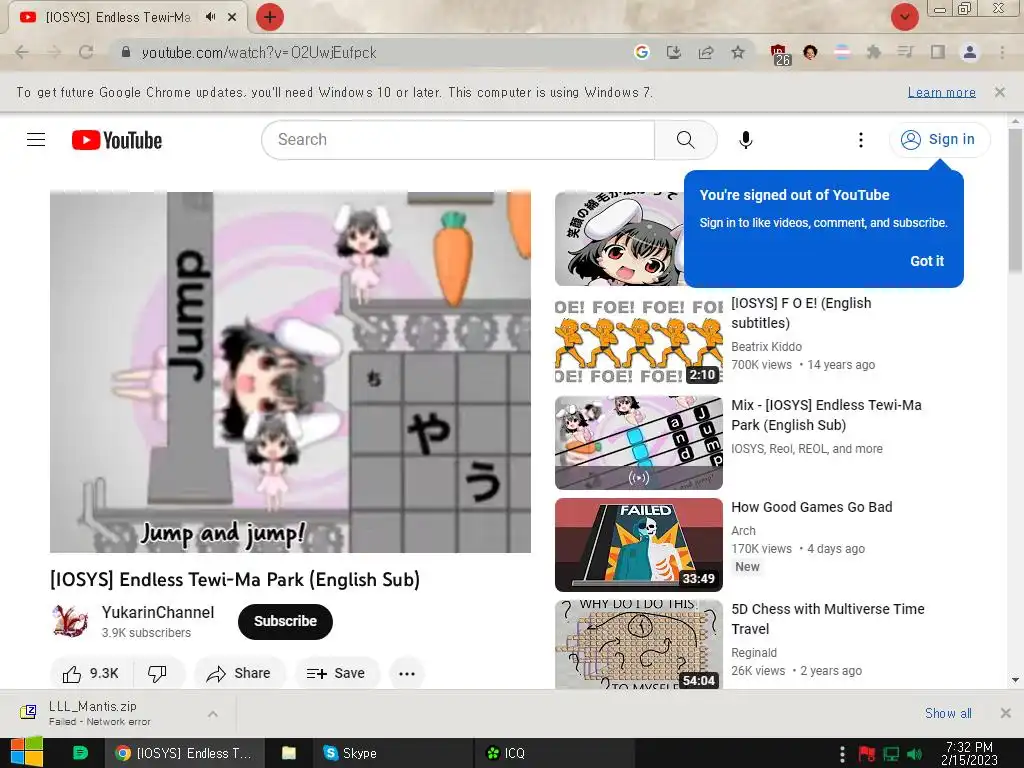Open 5D Chess with Multiverse thumbnail
This screenshot has width=1024, height=768.
639,645
